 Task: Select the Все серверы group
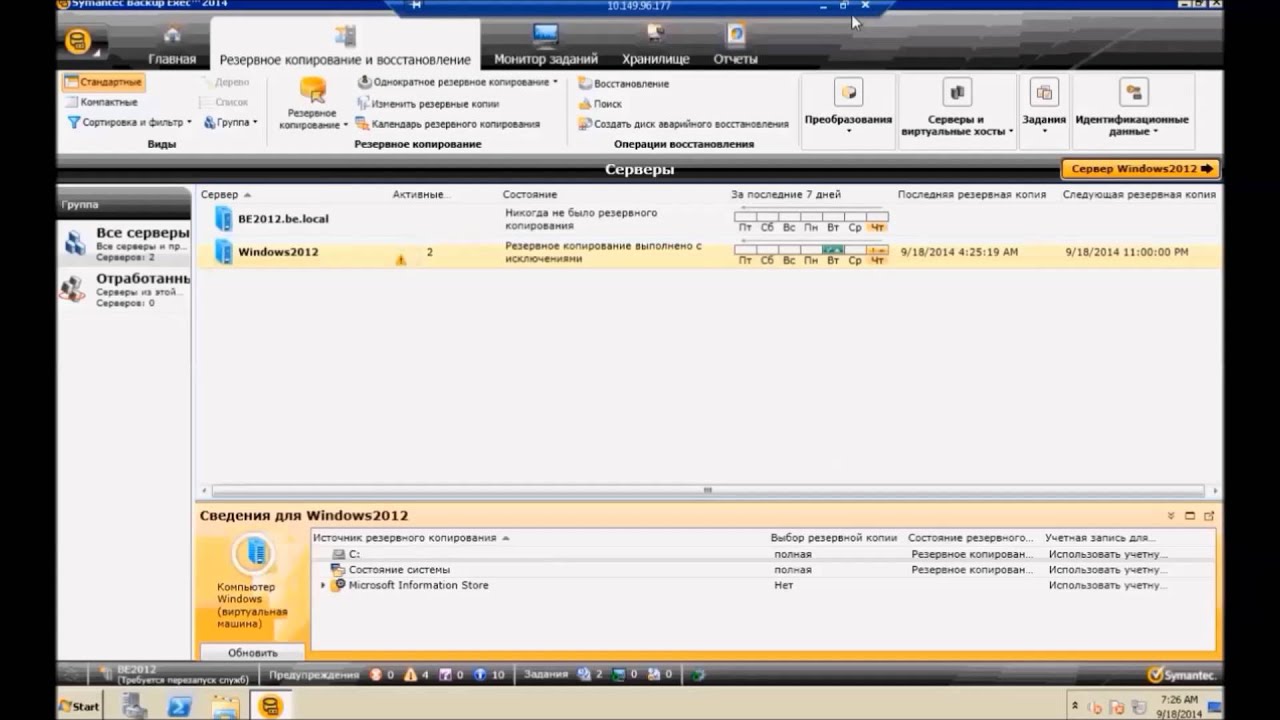coord(125,244)
